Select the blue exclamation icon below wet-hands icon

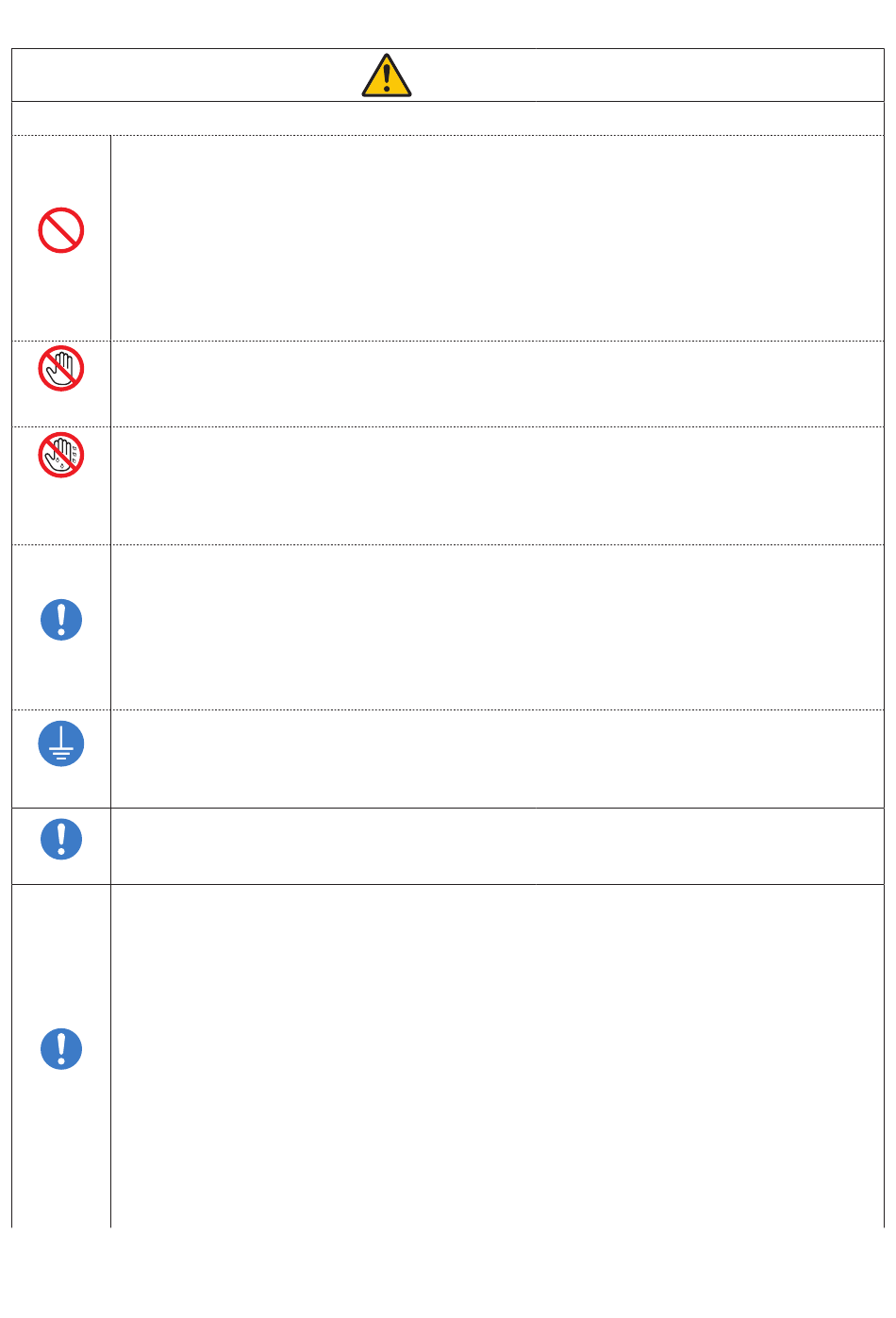pyautogui.click(x=61, y=620)
